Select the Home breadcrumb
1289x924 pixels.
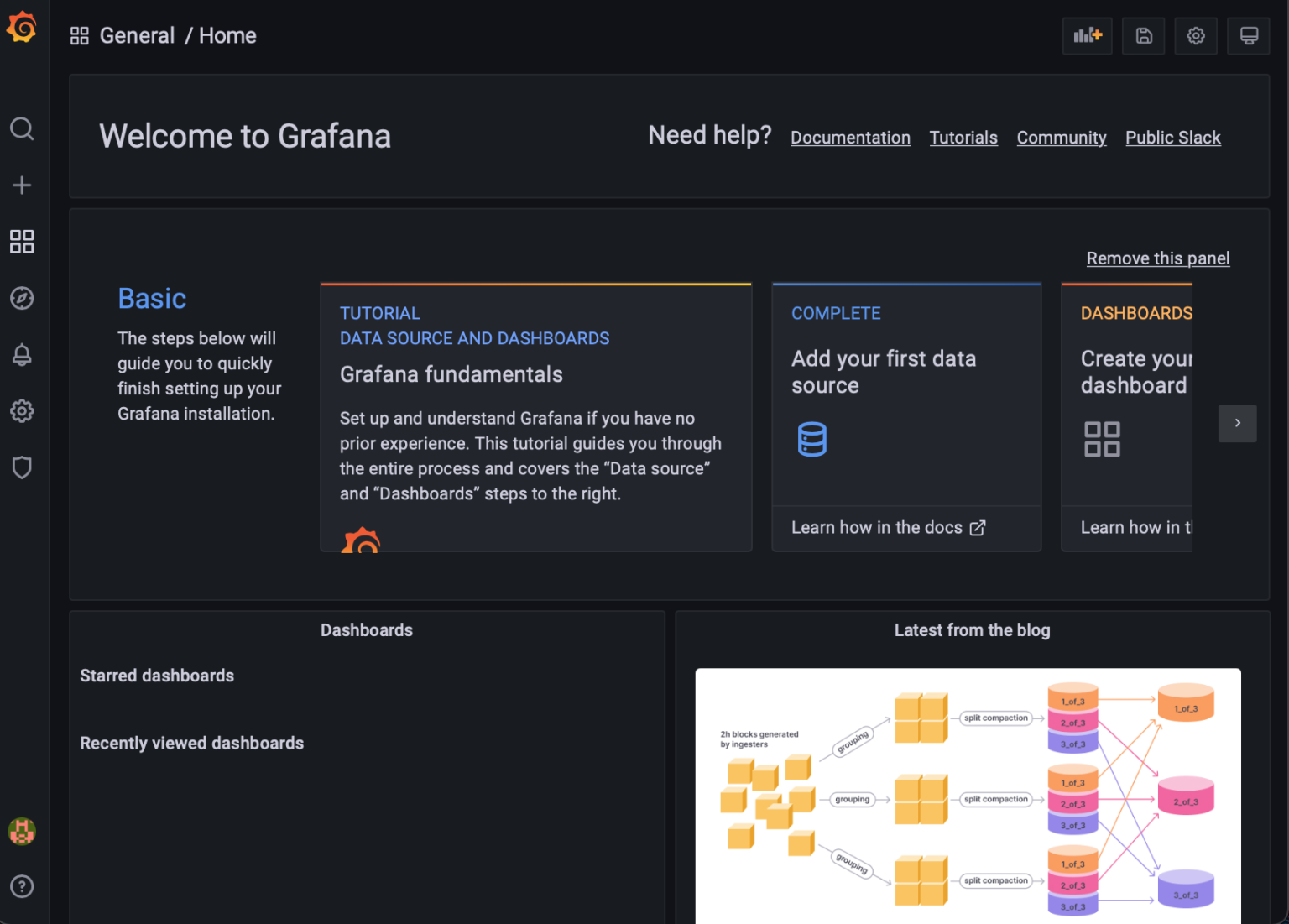(227, 35)
